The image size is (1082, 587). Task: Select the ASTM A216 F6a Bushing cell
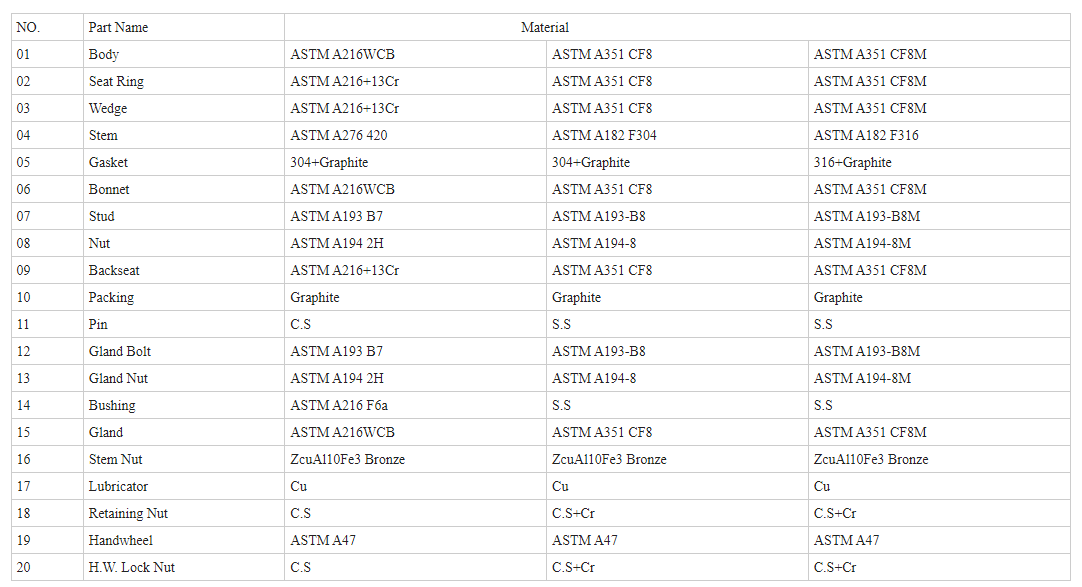pos(415,406)
